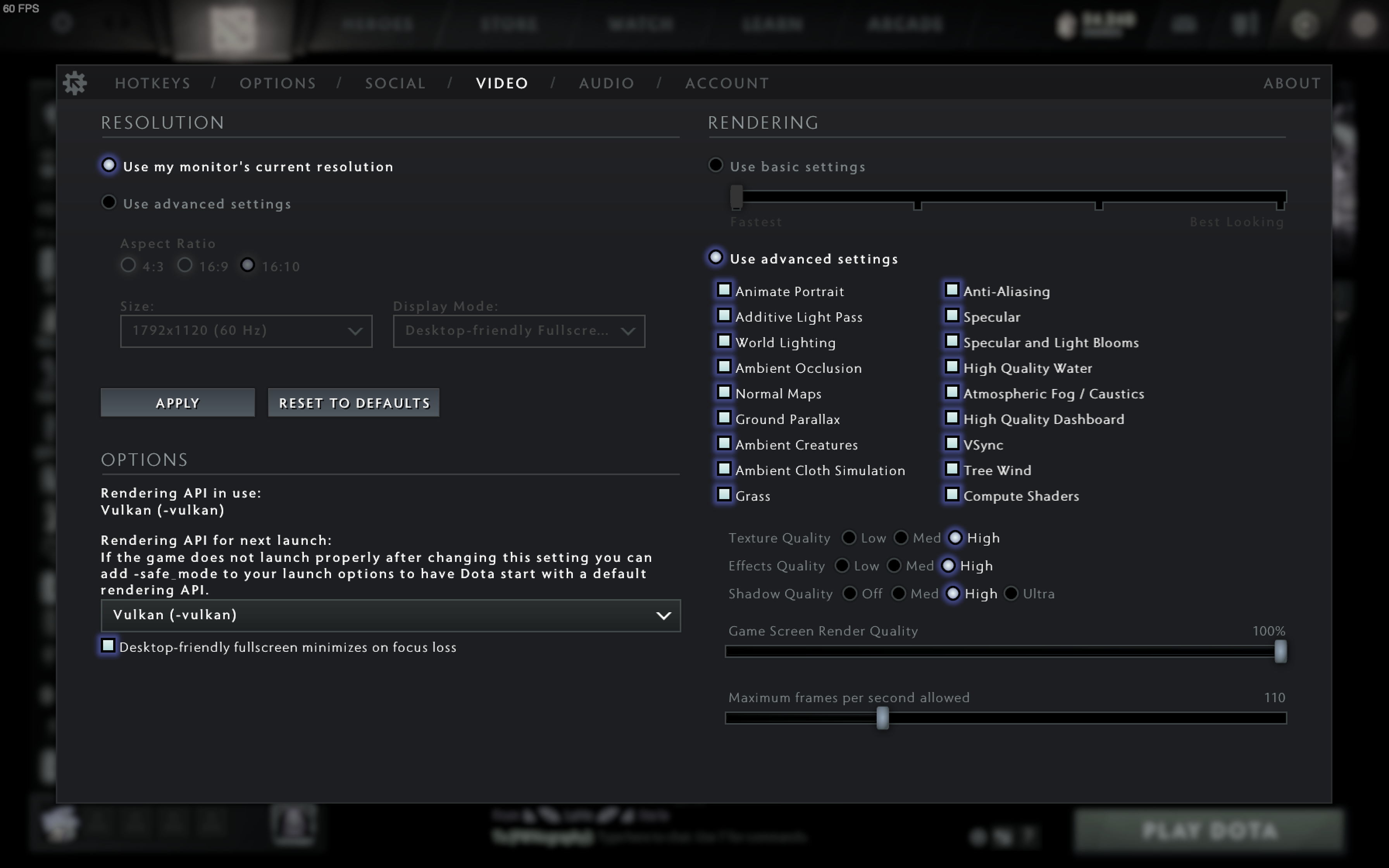Click the SOCIAL tab icon
This screenshot has width=1389, height=868.
[395, 83]
